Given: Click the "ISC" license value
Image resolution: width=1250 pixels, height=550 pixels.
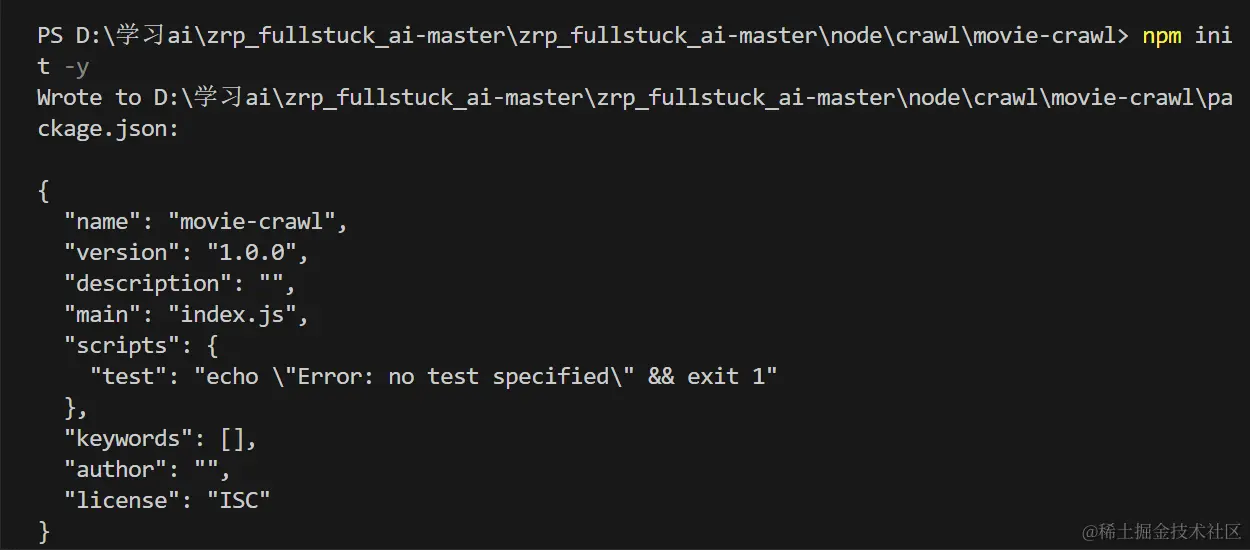Looking at the screenshot, I should pos(238,500).
